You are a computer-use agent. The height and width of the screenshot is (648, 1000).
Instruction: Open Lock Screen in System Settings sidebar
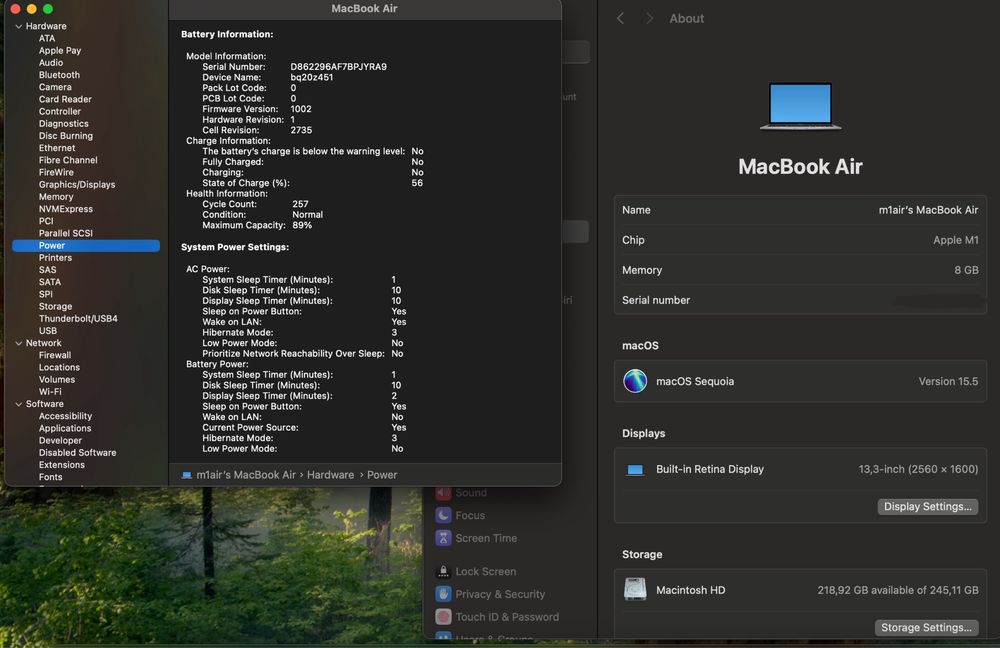pos(485,571)
